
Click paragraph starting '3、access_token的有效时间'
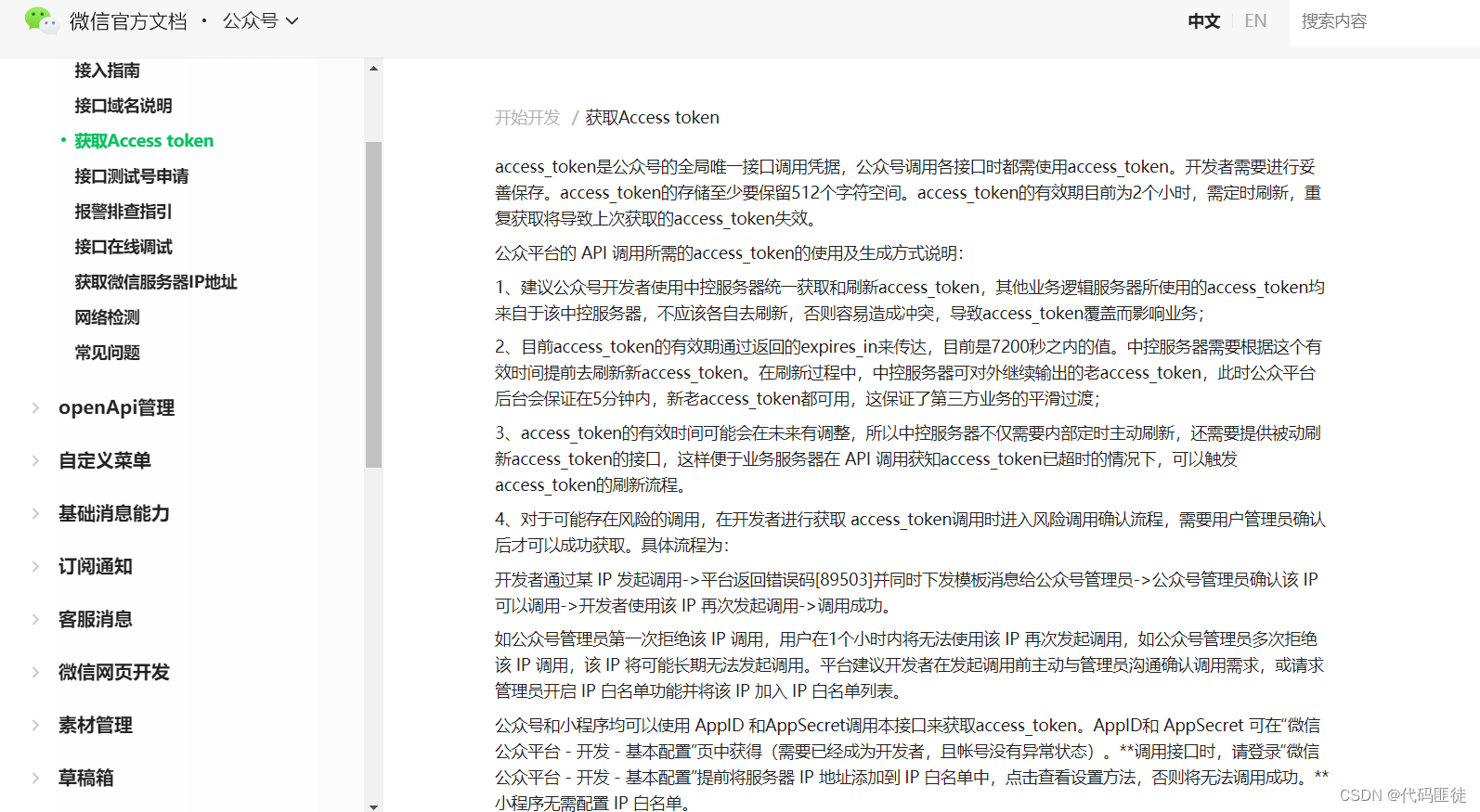pos(908,459)
